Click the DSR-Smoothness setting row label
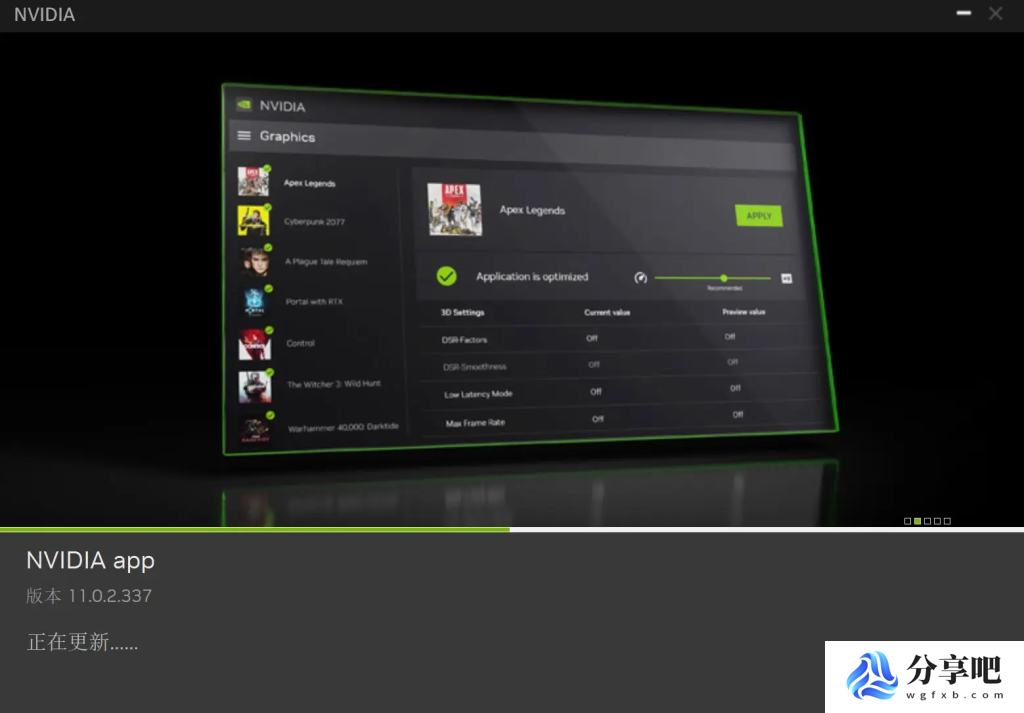 click(475, 367)
